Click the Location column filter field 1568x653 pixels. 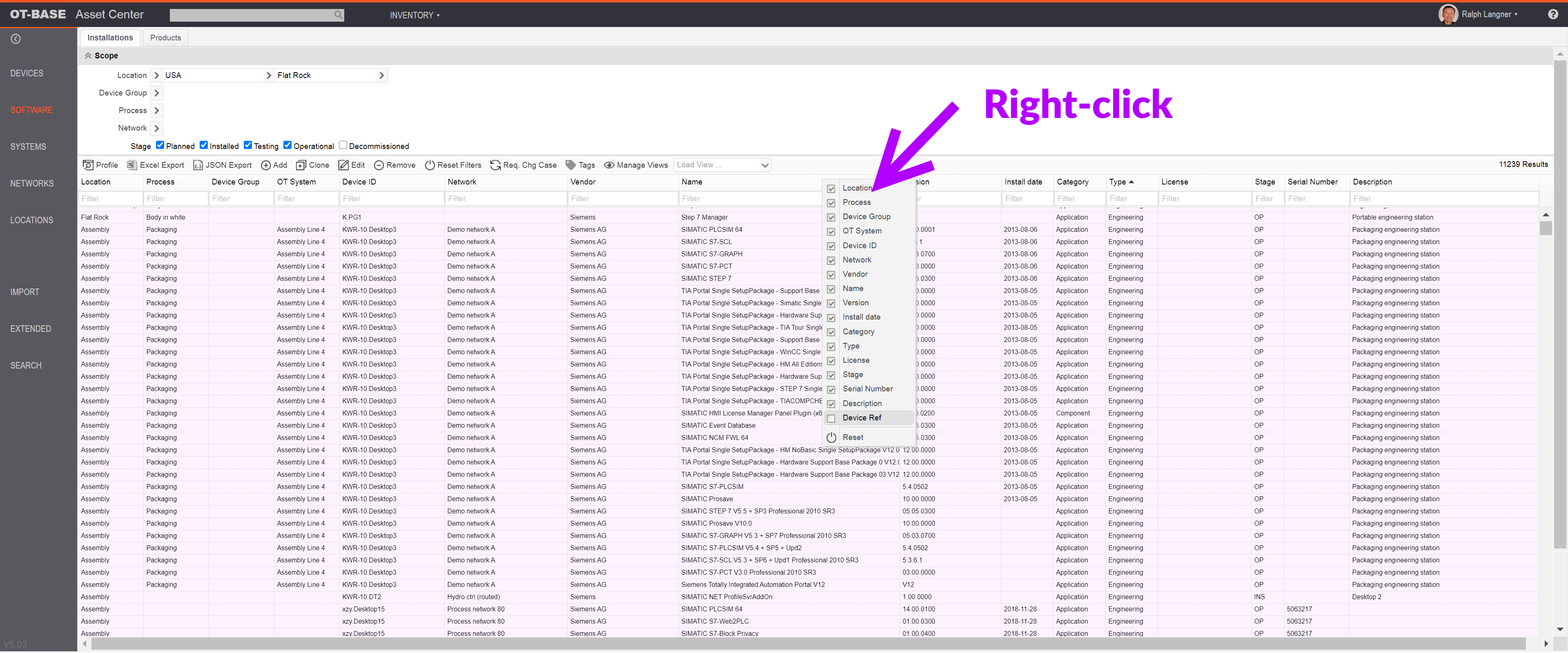click(x=110, y=199)
